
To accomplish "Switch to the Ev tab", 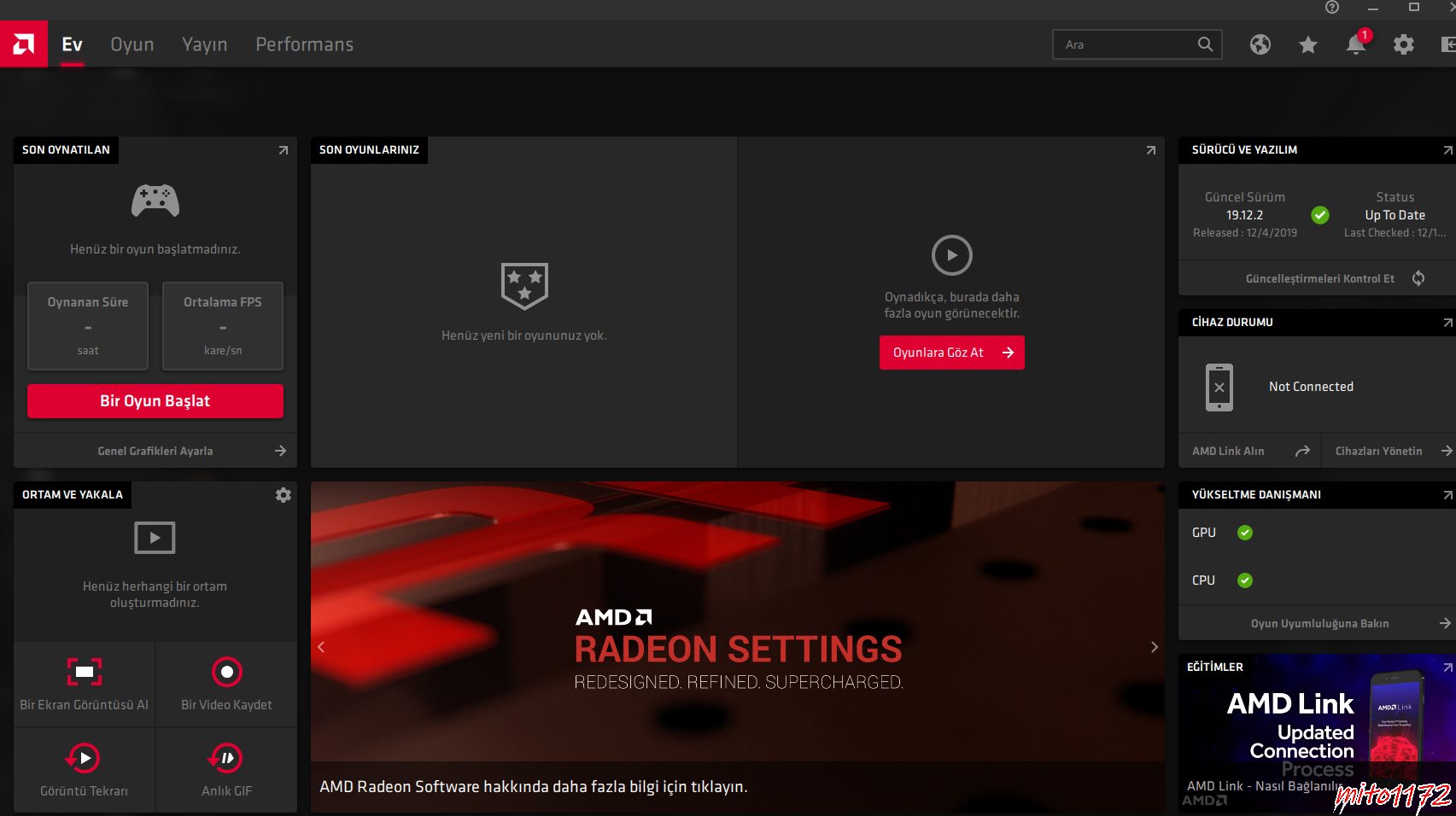I will 72,44.
